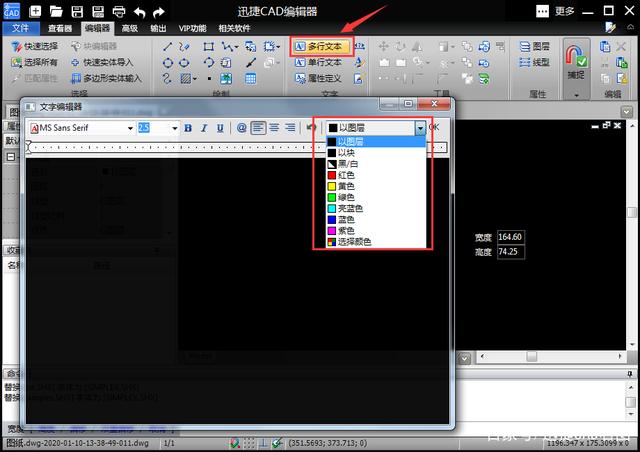Select the 多行文本 multiline text tool
Viewport: 640px width, 452px height.
(321, 47)
